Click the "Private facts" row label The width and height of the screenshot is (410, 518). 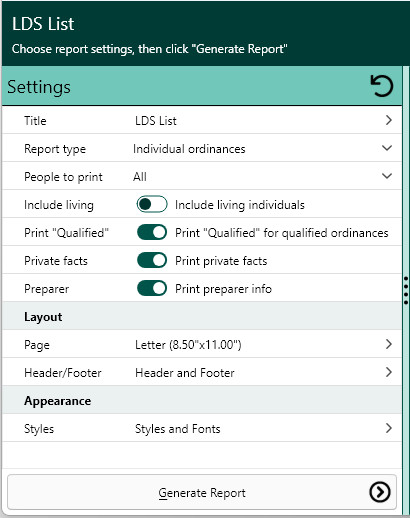[x=56, y=261]
